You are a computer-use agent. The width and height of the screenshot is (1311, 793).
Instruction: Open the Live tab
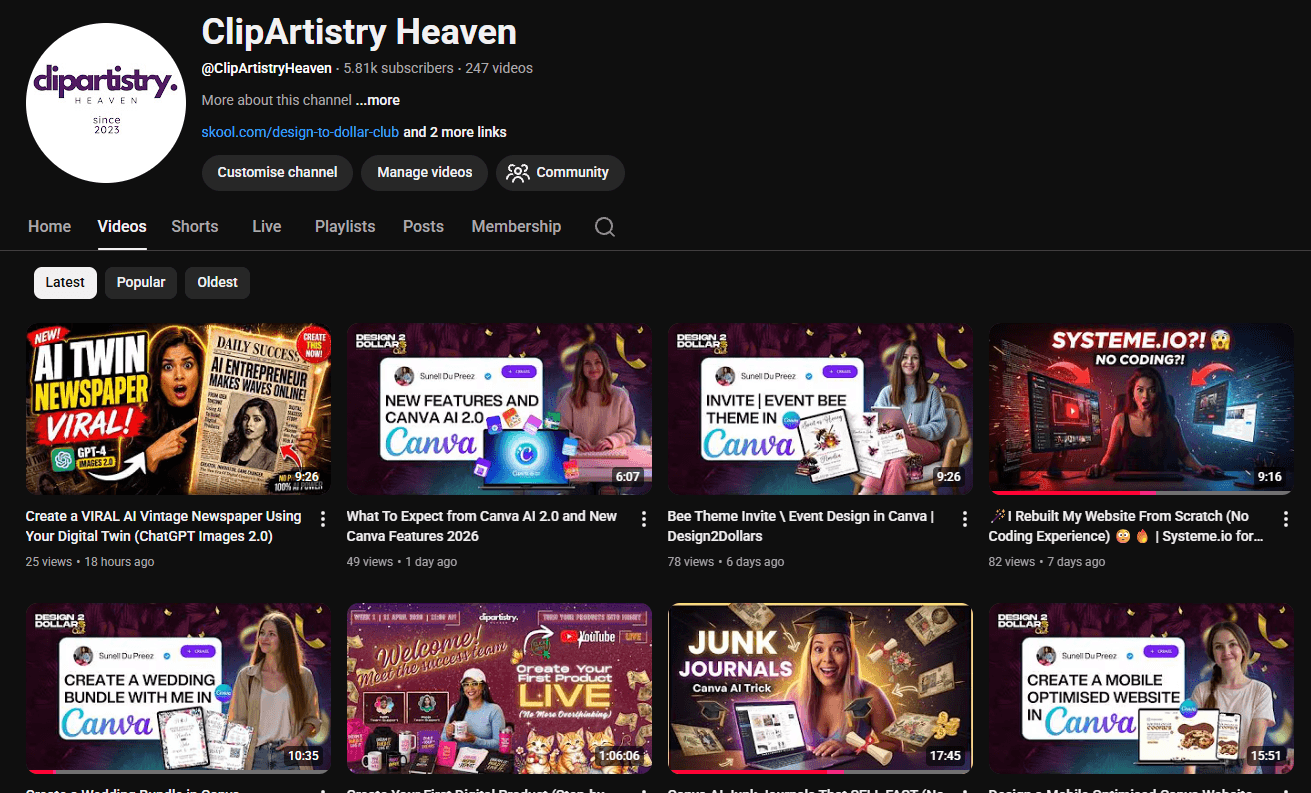(x=267, y=227)
